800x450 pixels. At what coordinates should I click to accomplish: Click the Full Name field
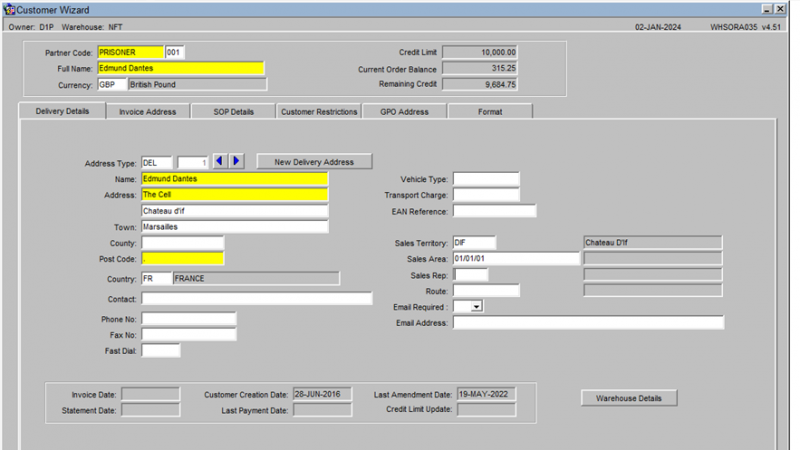pyautogui.click(x=181, y=68)
